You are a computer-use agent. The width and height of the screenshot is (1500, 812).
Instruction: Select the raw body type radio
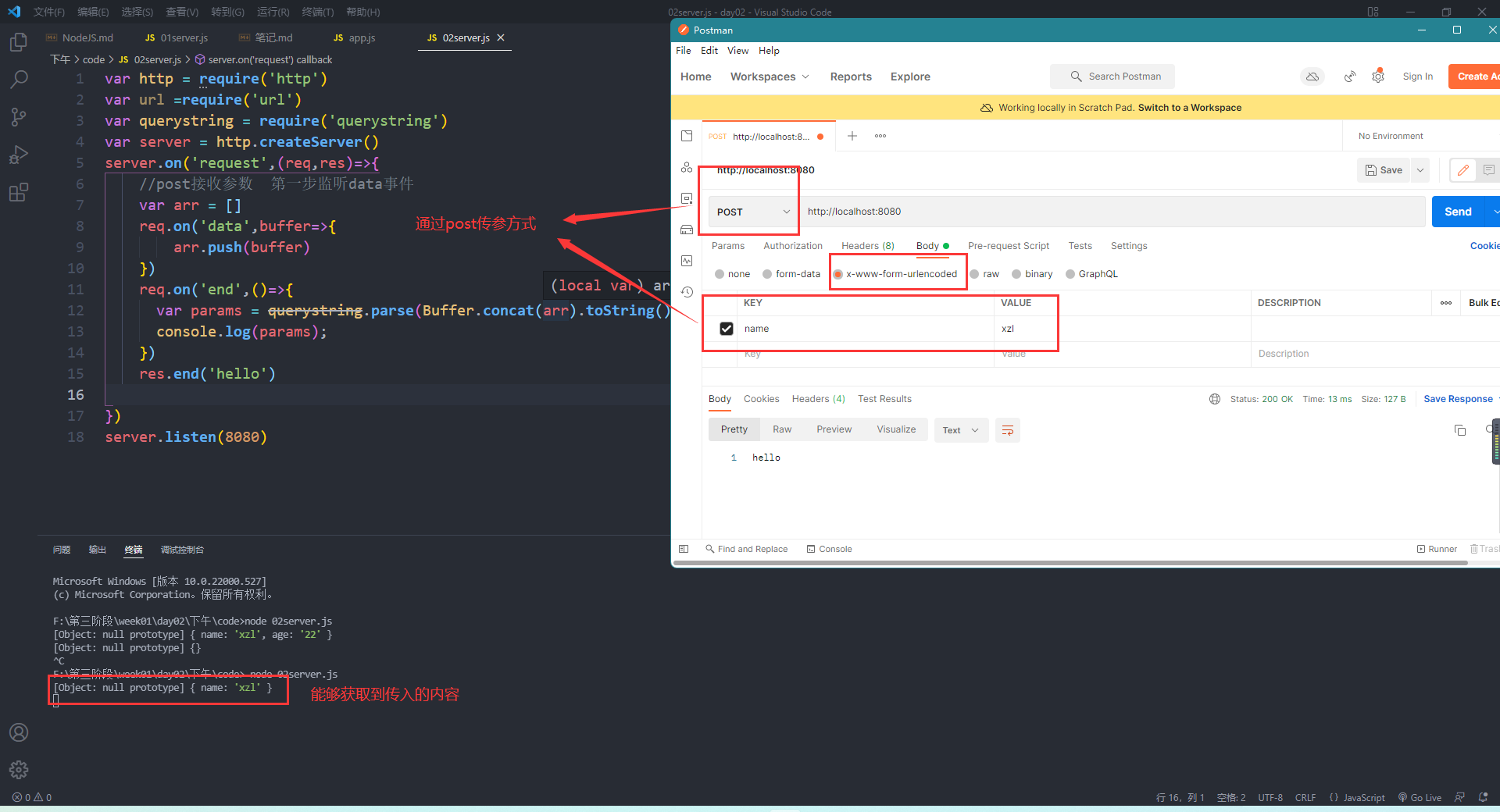click(974, 274)
